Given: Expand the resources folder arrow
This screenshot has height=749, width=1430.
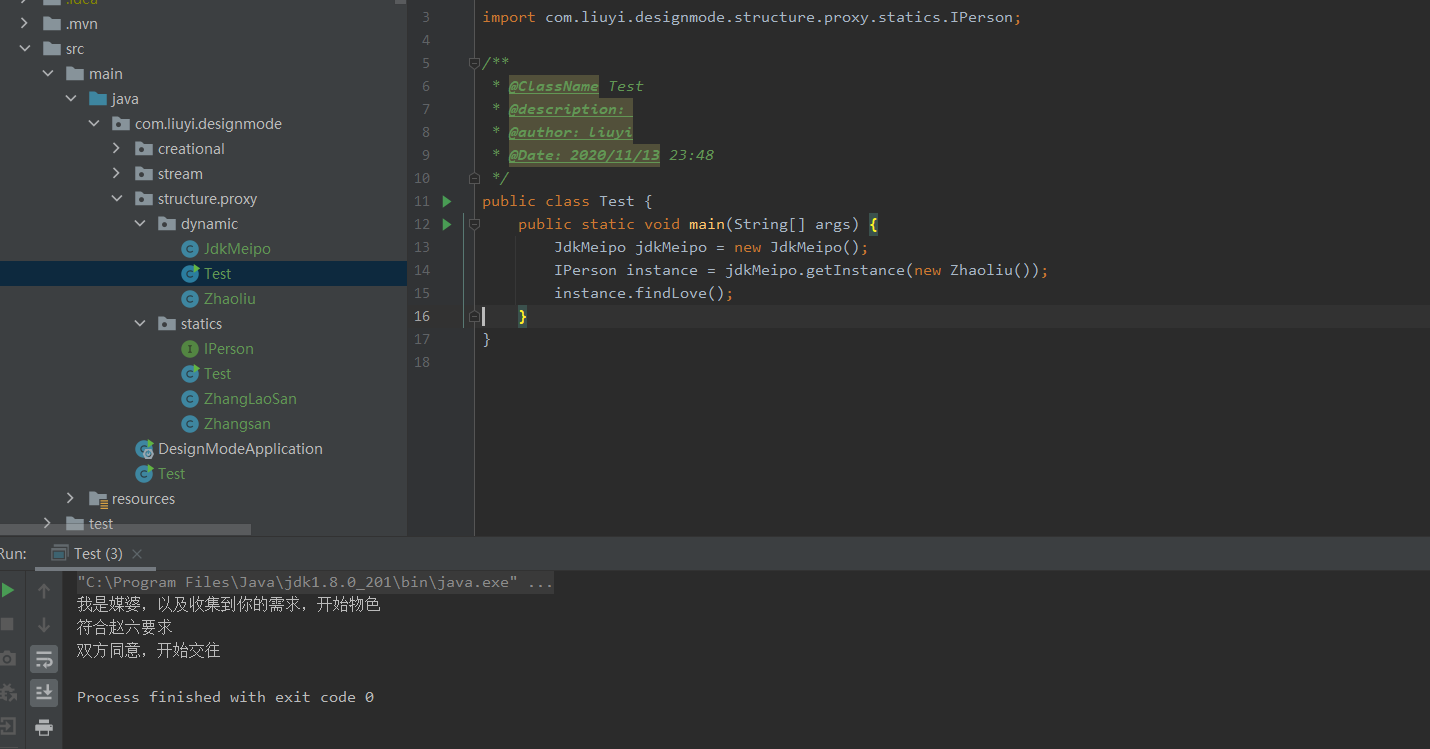Looking at the screenshot, I should point(70,499).
